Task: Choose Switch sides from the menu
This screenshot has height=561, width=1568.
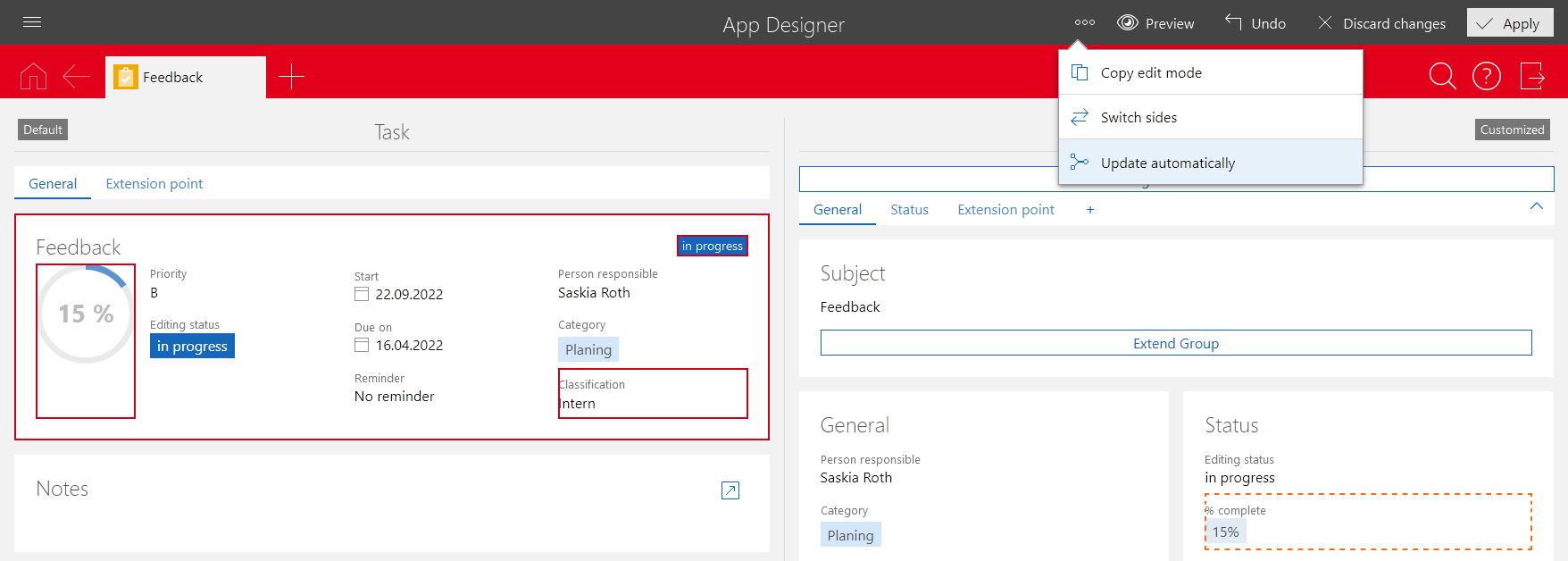Action: 1138,118
